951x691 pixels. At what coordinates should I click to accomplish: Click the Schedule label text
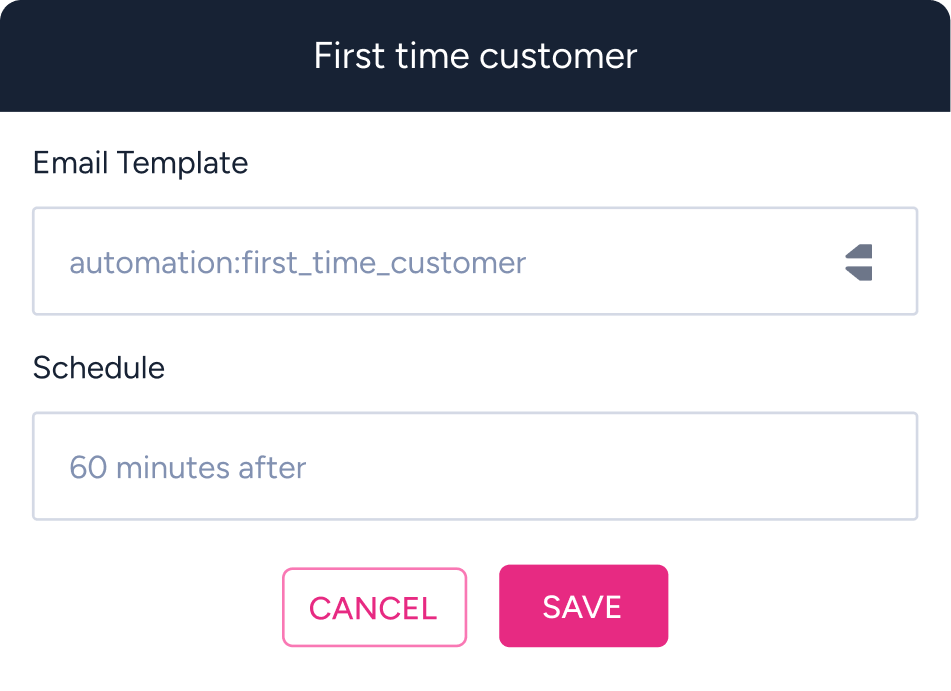pos(99,368)
